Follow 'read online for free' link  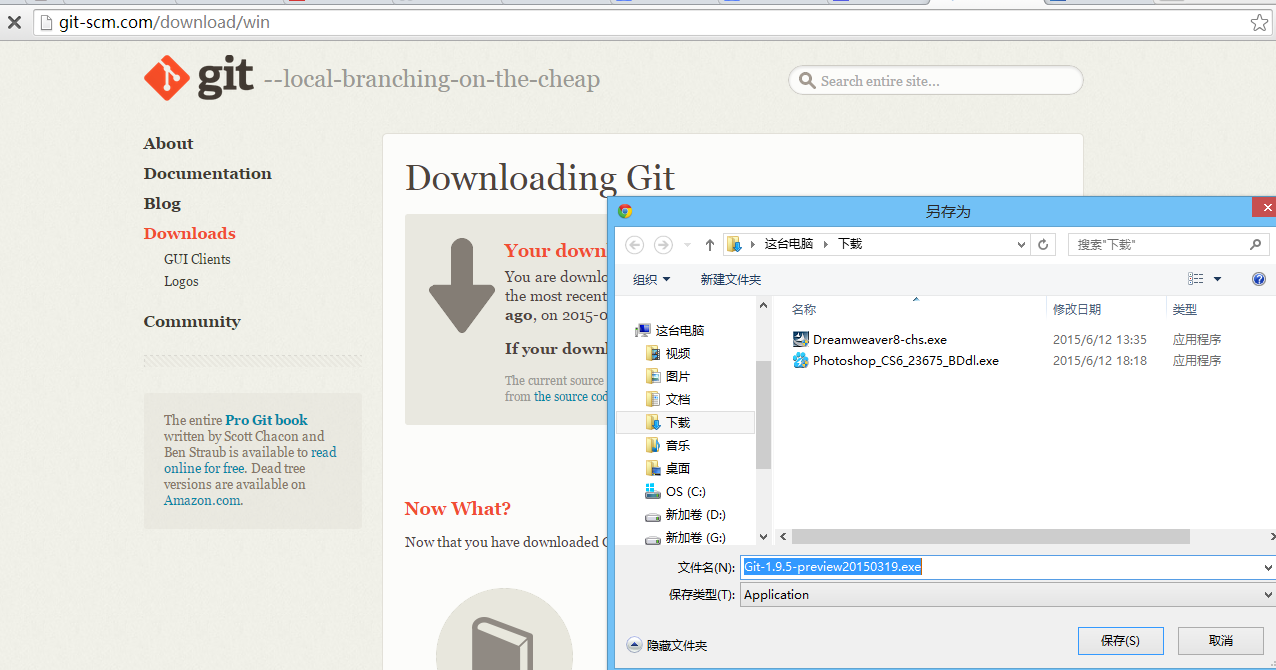coord(250,460)
